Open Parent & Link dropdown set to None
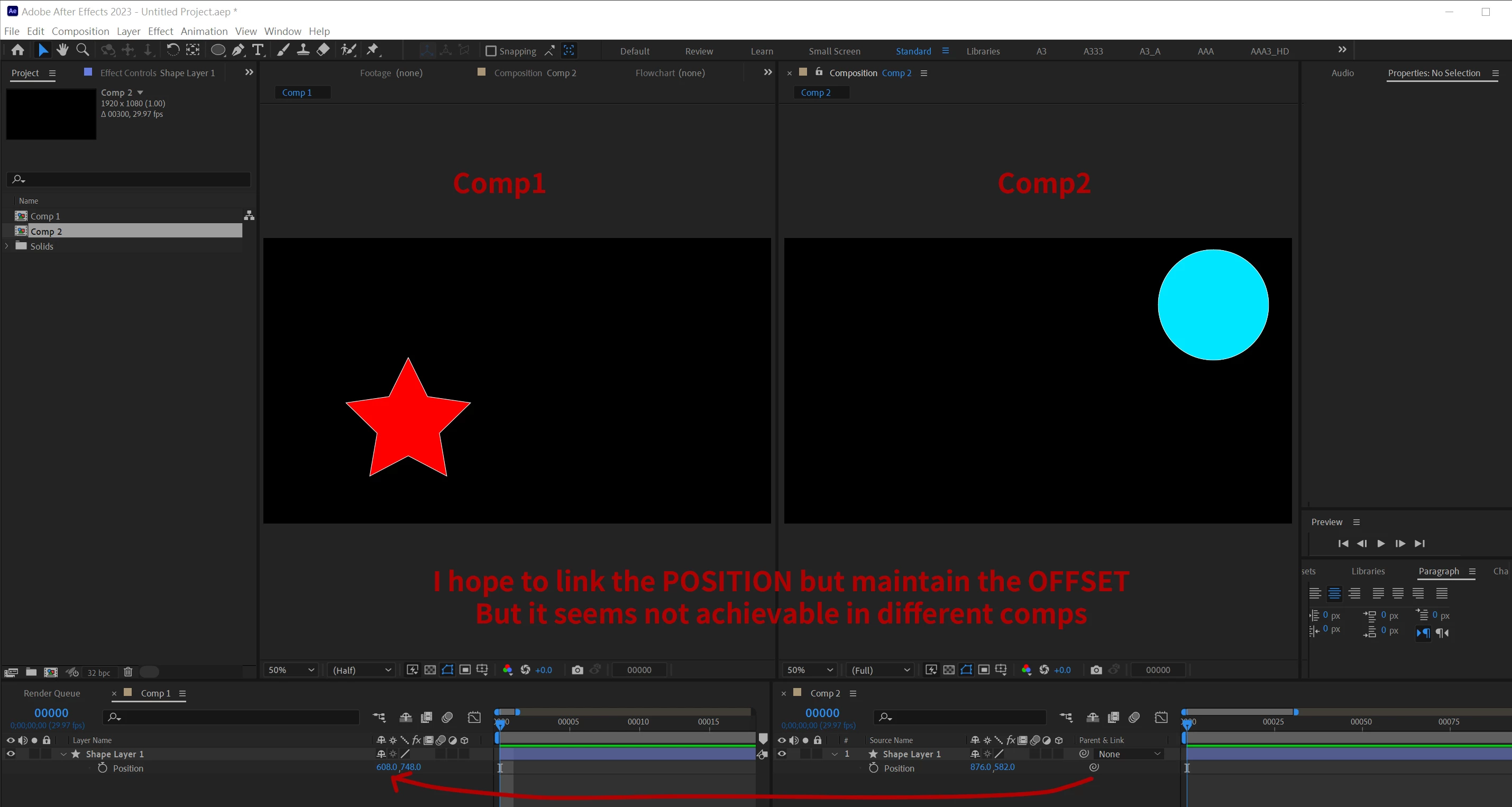 pos(1128,754)
